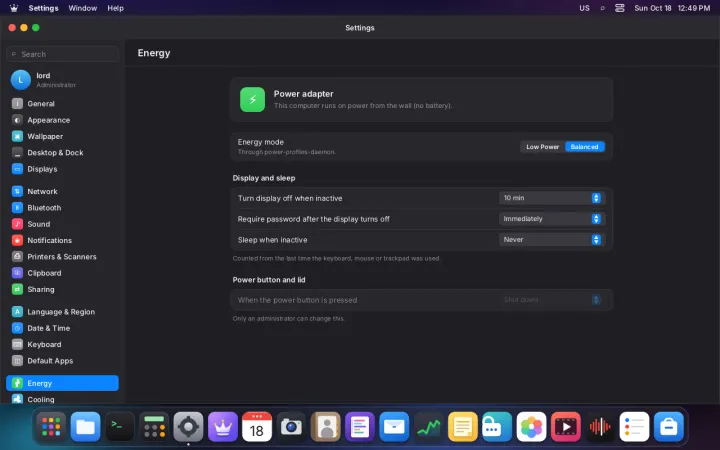Screen dimensions: 720x450
Task: Open Keyboard settings
Action: tap(62, 344)
